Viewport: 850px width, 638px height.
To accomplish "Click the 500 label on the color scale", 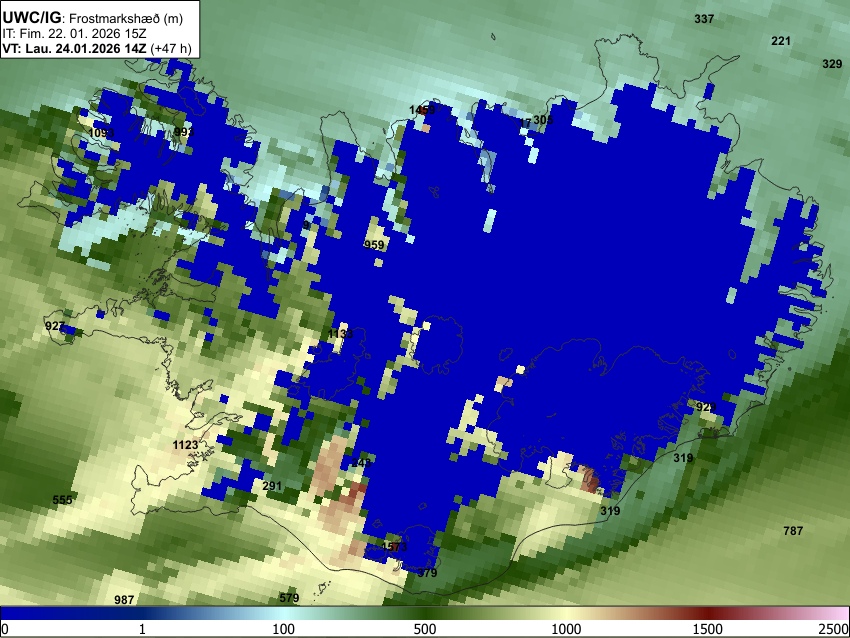I will pyautogui.click(x=424, y=629).
